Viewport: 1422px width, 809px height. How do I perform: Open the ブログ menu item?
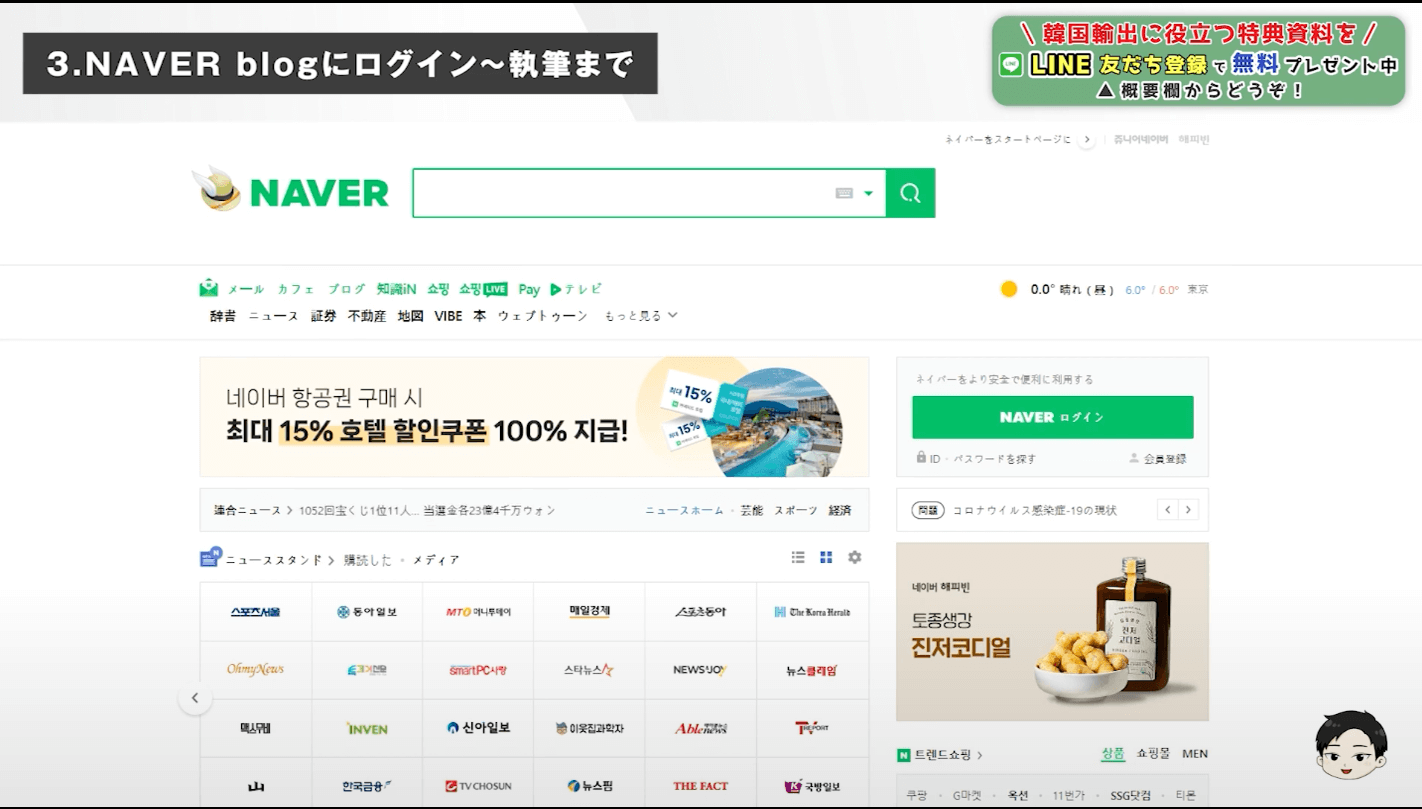point(344,287)
